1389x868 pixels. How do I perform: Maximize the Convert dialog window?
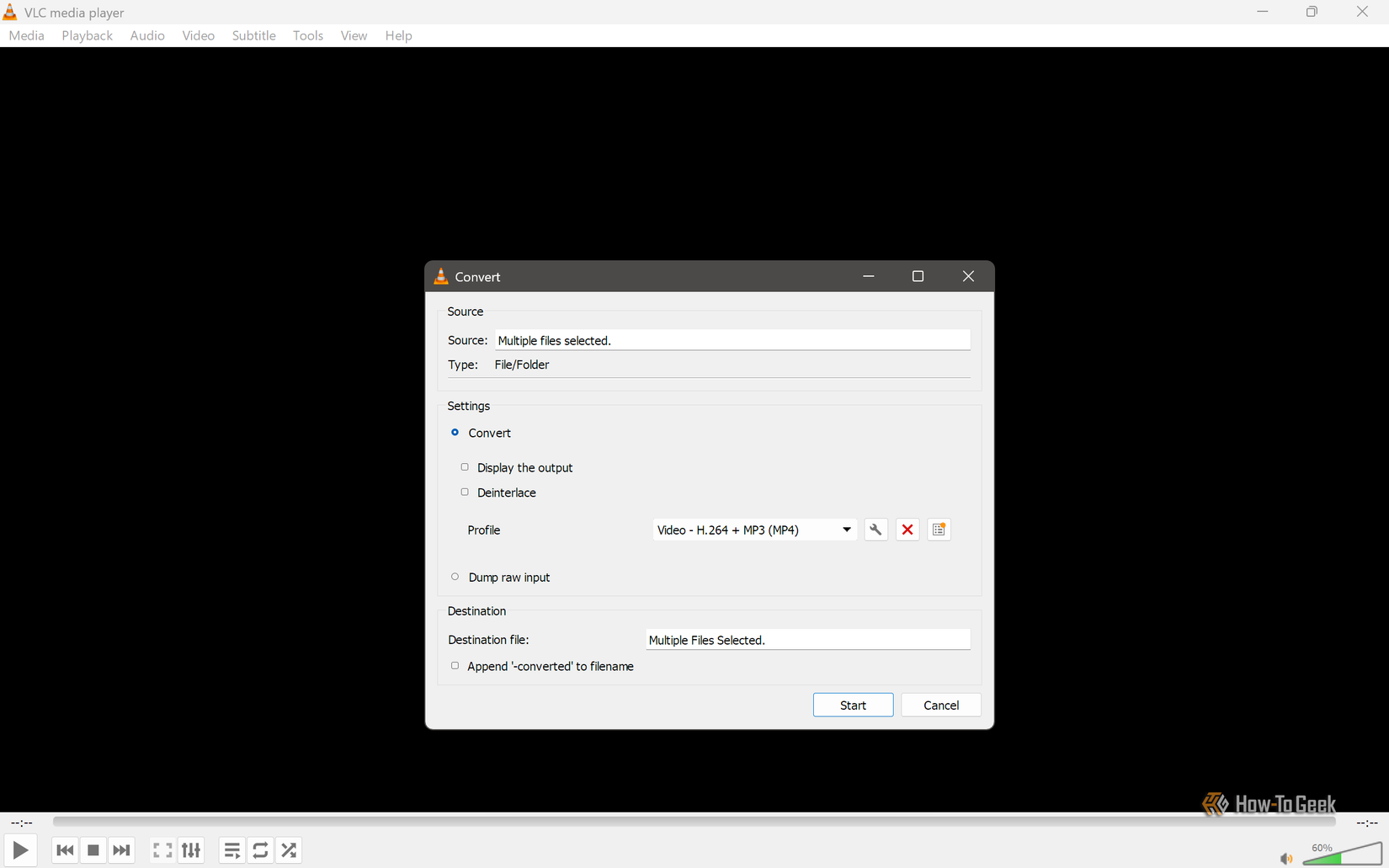pyautogui.click(x=918, y=276)
